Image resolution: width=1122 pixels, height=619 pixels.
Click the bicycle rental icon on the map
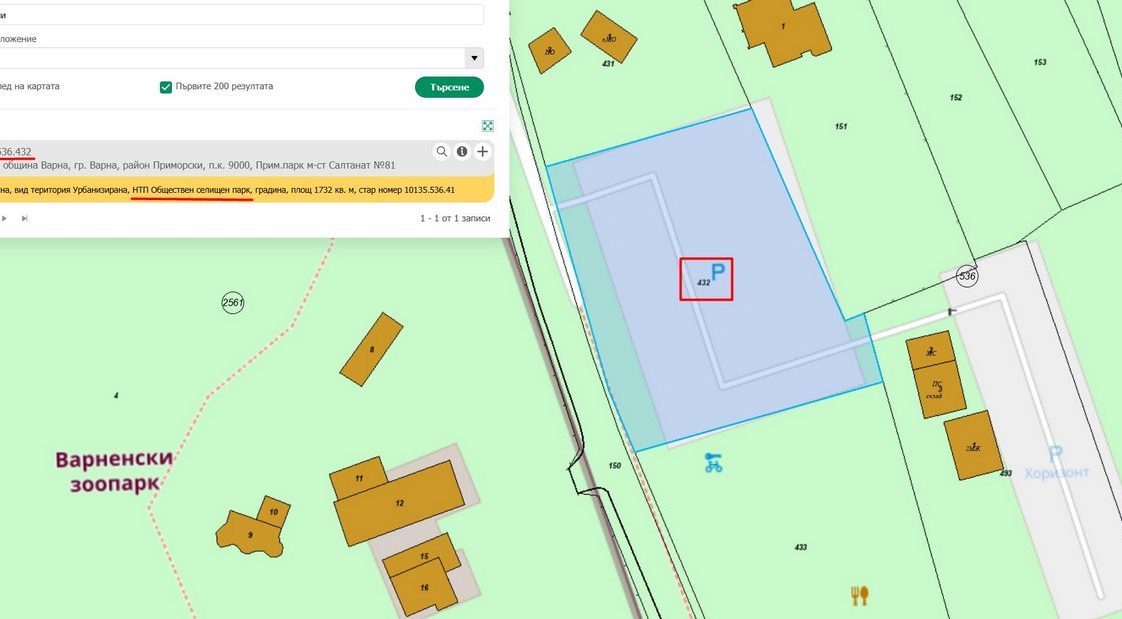713,463
